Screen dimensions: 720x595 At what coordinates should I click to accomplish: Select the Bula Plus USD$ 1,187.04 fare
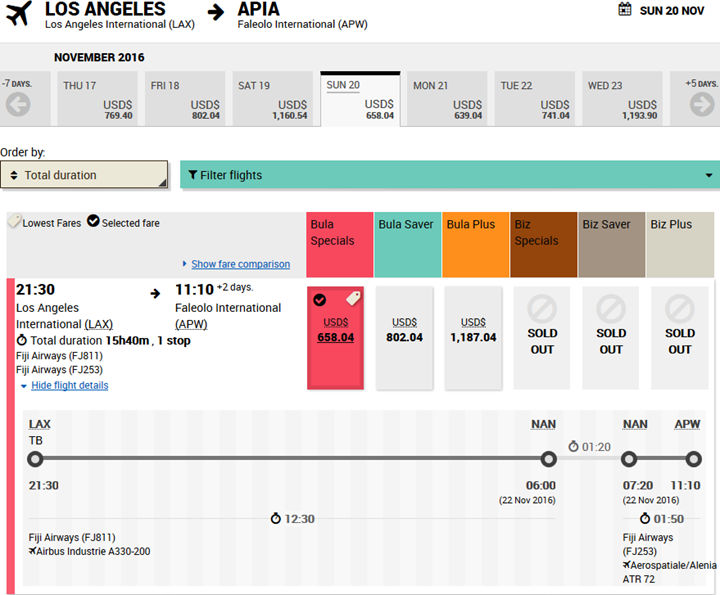472,330
